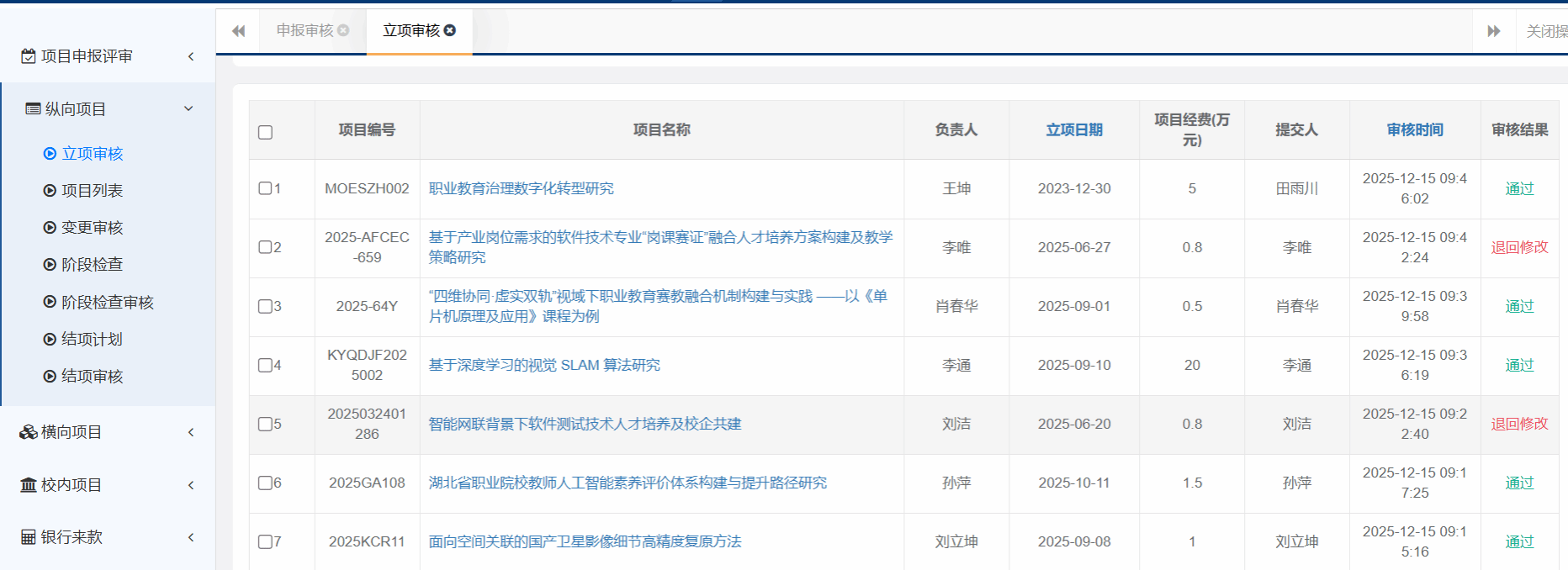This screenshot has height=570, width=1568.
Task: Close the 申报审核 tab via its X icon
Action: pyautogui.click(x=343, y=30)
